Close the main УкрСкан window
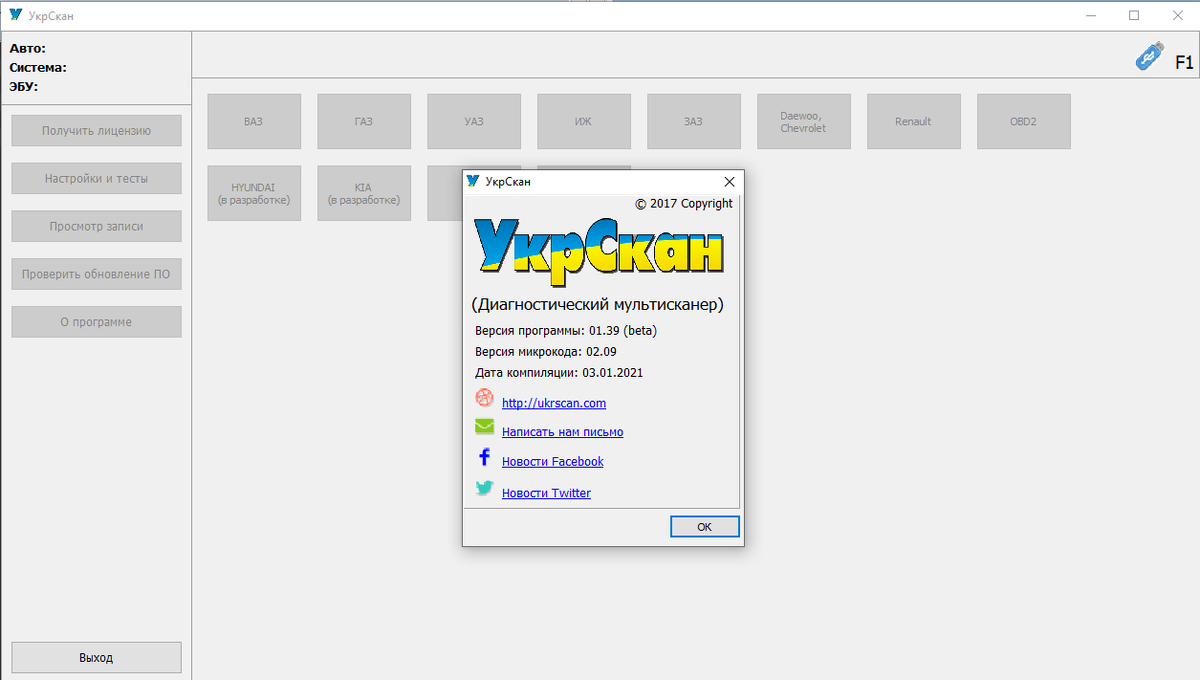 (x=1177, y=15)
